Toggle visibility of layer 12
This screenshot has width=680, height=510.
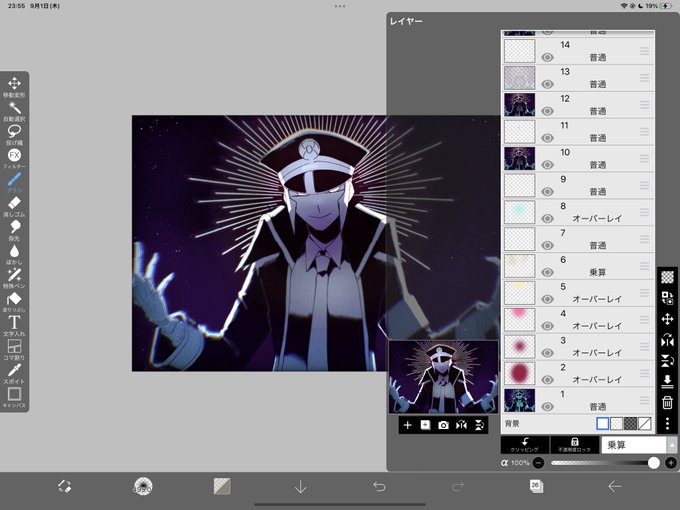(x=547, y=111)
